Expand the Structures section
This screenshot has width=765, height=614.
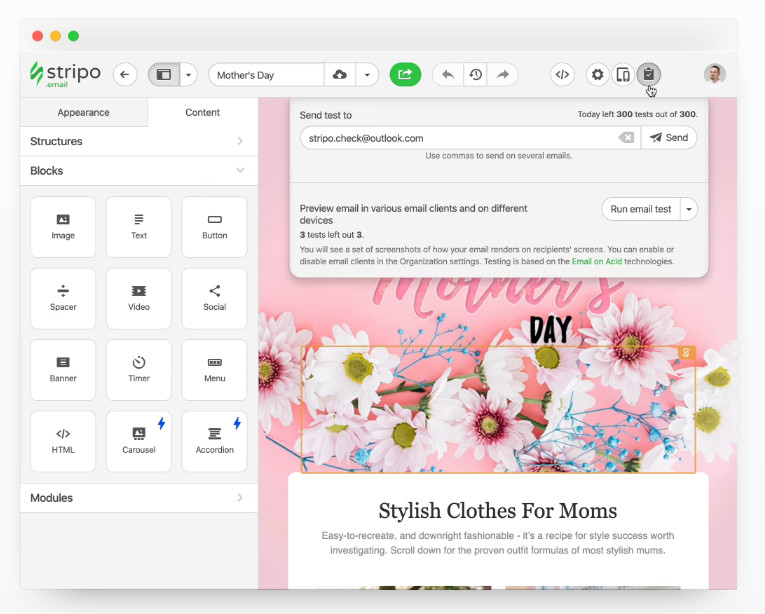pos(138,141)
